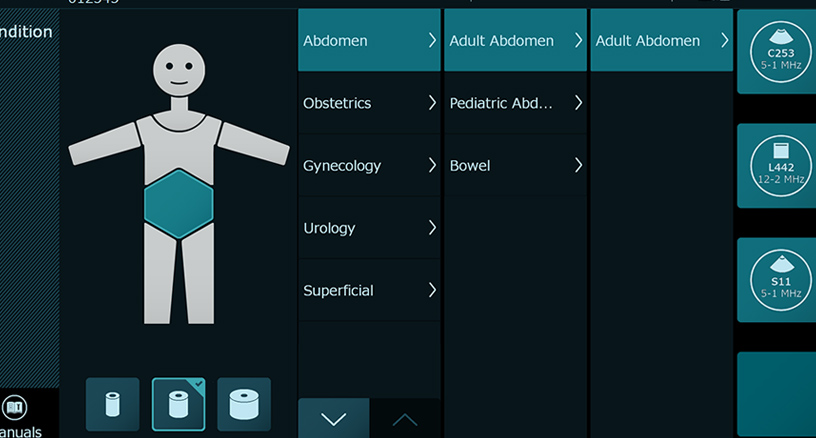Open the Manuals book icon

click(x=15, y=408)
